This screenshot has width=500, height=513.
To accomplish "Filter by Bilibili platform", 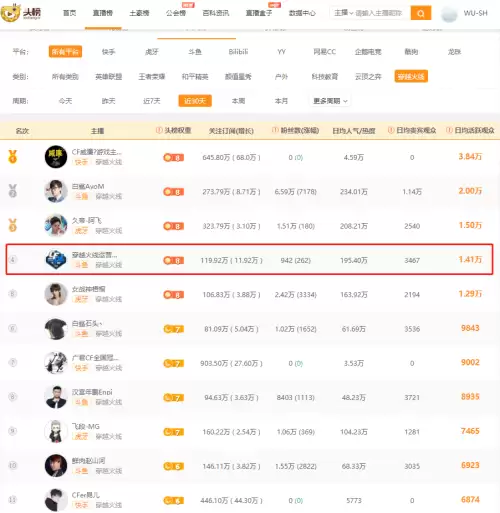I will tap(238, 52).
